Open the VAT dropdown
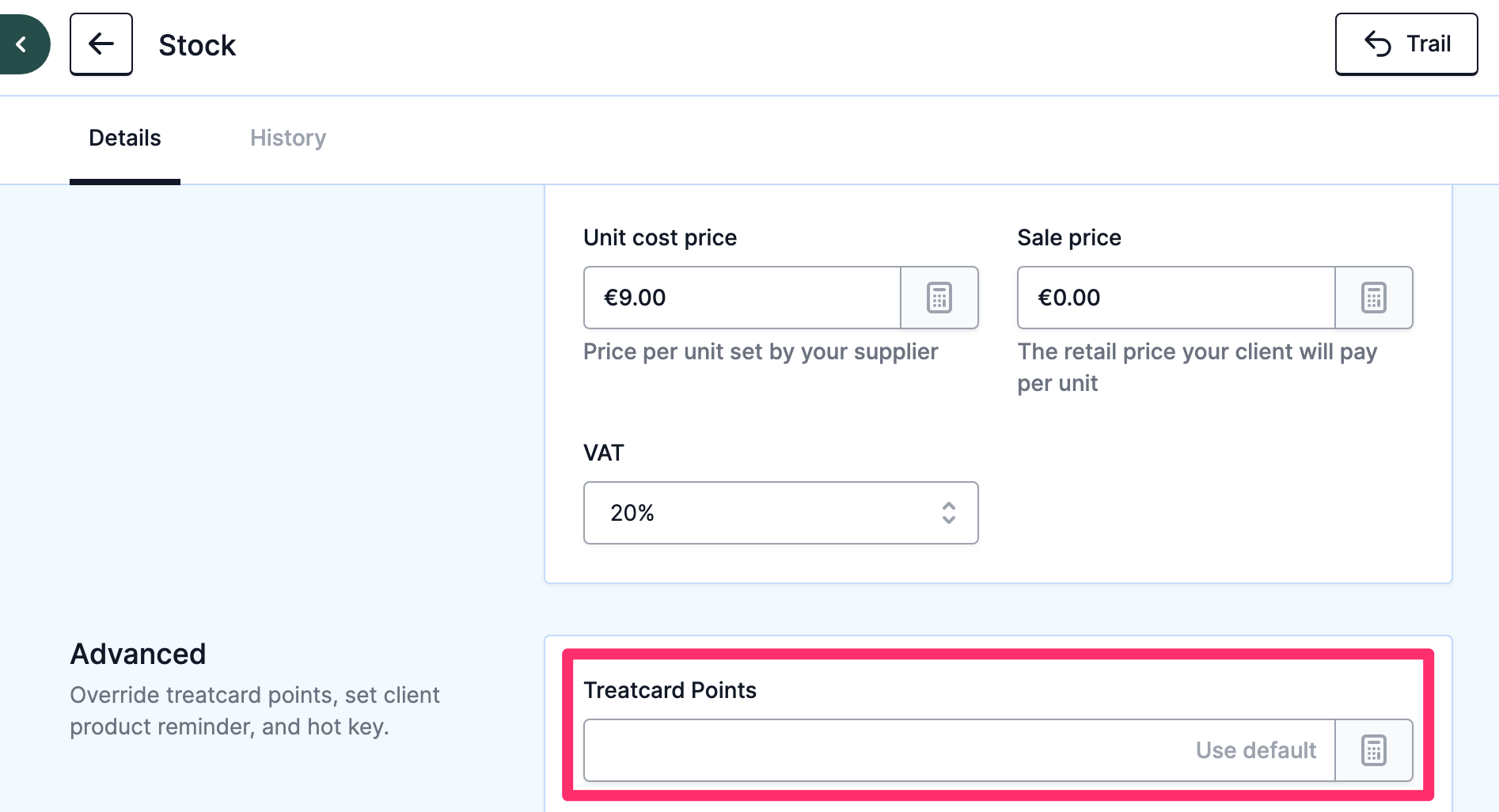Viewport: 1499px width, 812px height. 781,513
